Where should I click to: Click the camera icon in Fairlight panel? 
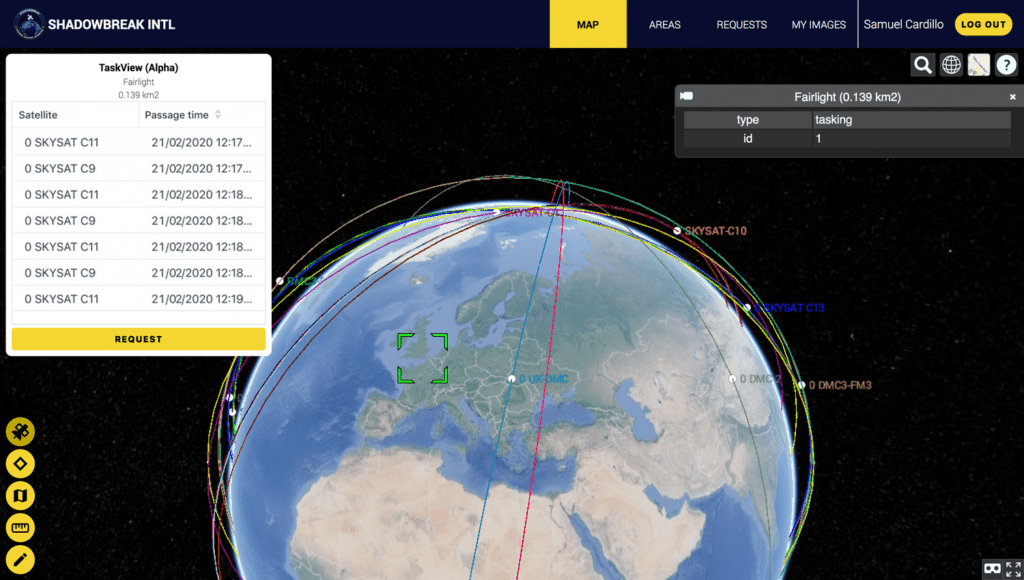[x=687, y=97]
